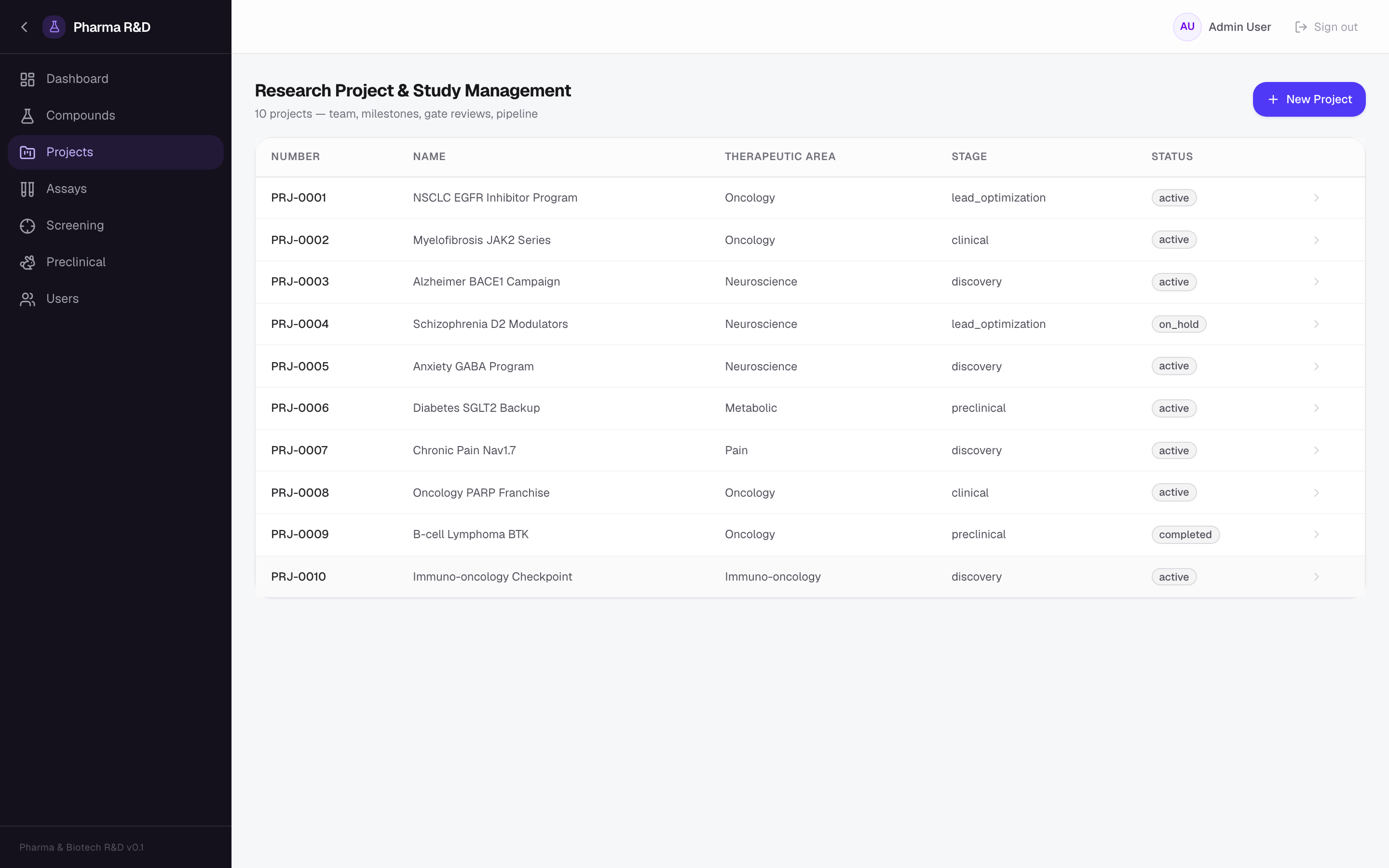Click the on_hold status badge
The image size is (1389, 868).
(1178, 325)
